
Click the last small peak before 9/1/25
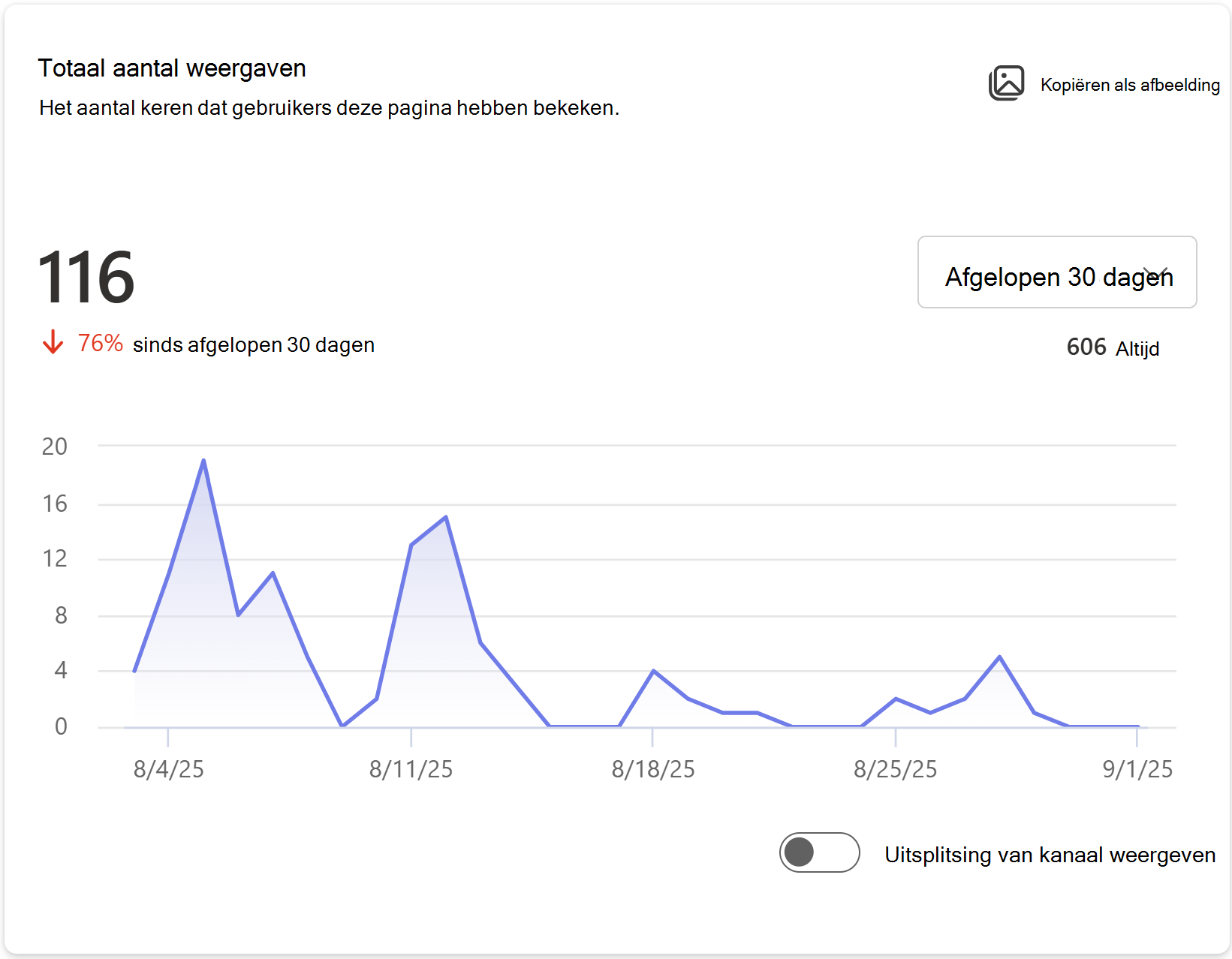pos(999,657)
